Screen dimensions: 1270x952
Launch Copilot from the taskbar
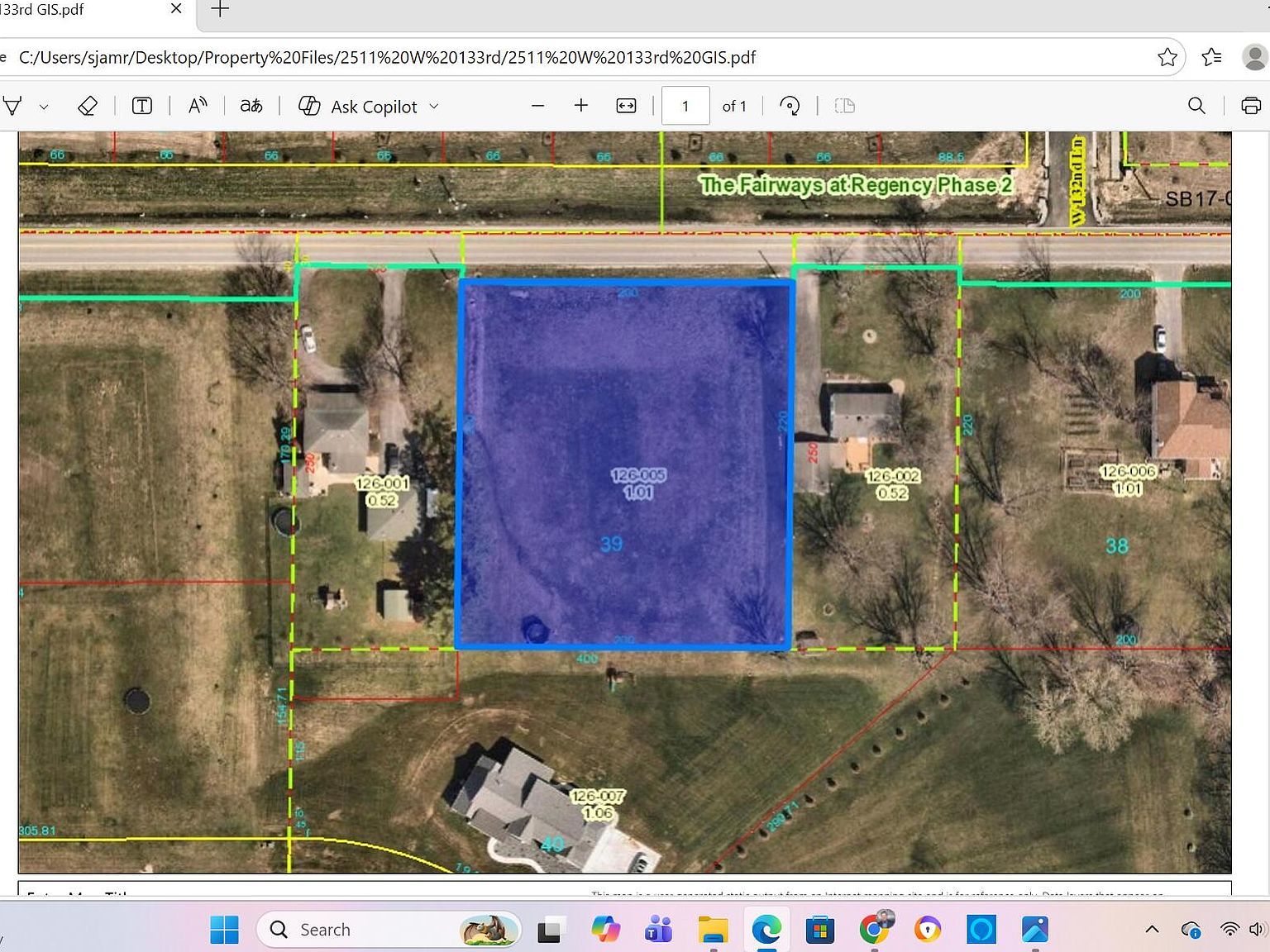[605, 930]
